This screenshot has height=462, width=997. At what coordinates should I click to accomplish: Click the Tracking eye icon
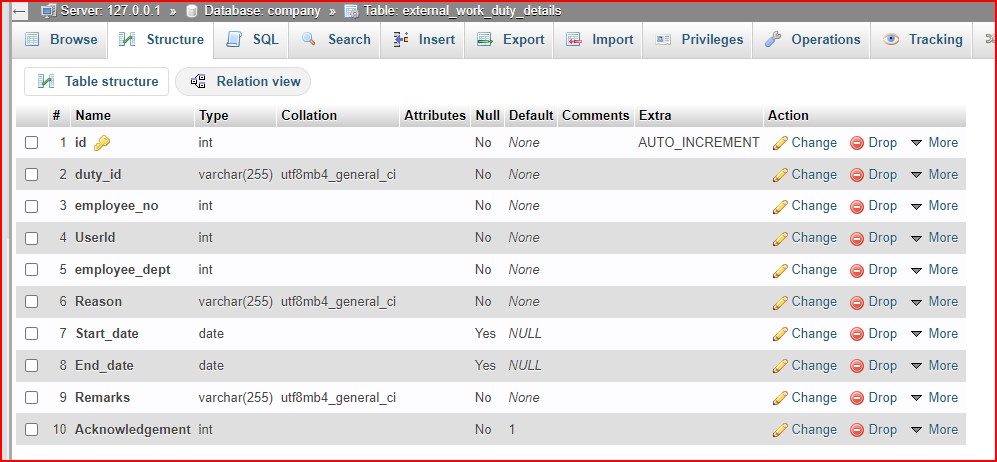(891, 39)
